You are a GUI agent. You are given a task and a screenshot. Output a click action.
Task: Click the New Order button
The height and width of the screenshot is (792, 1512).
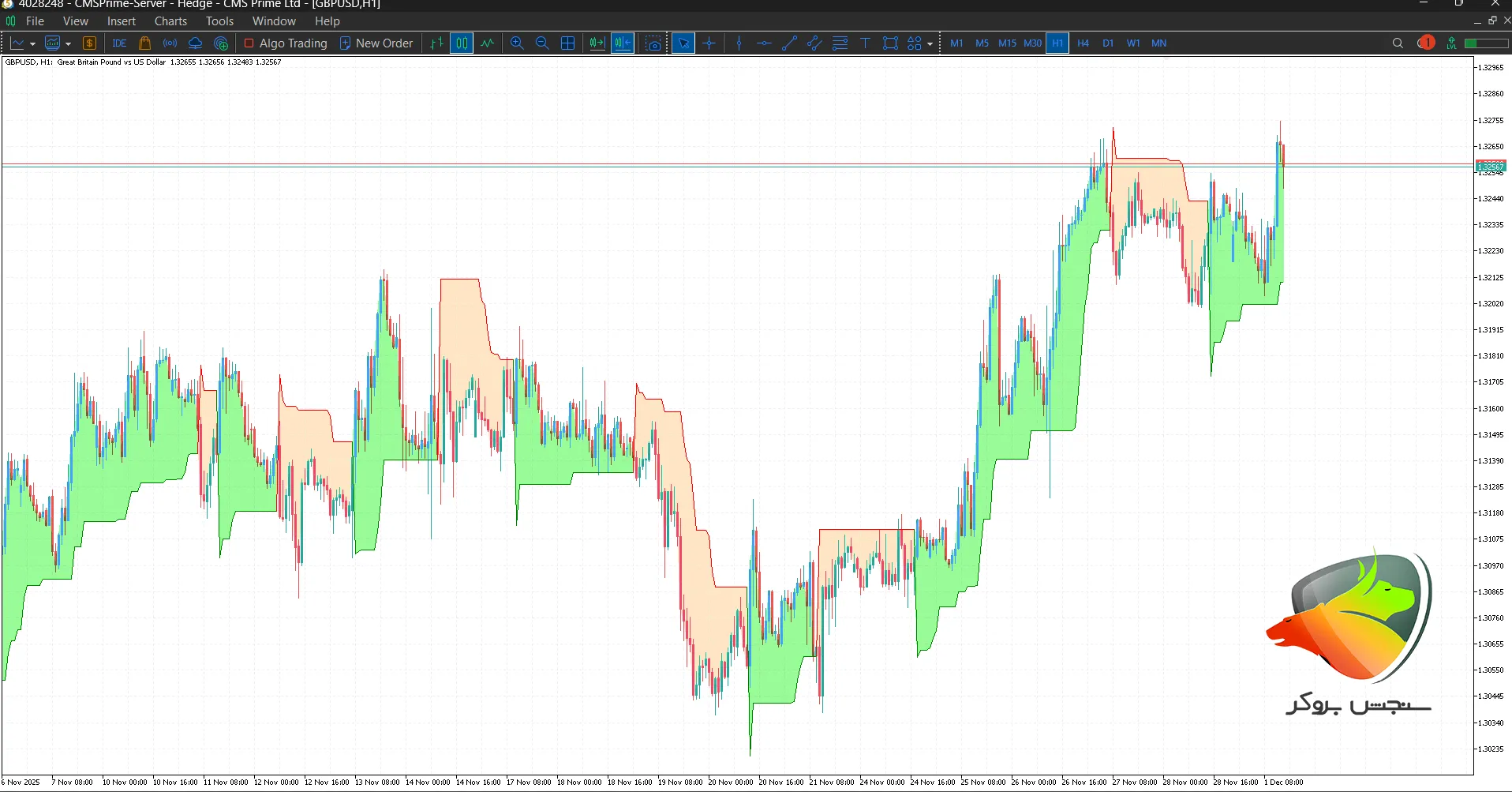point(376,43)
